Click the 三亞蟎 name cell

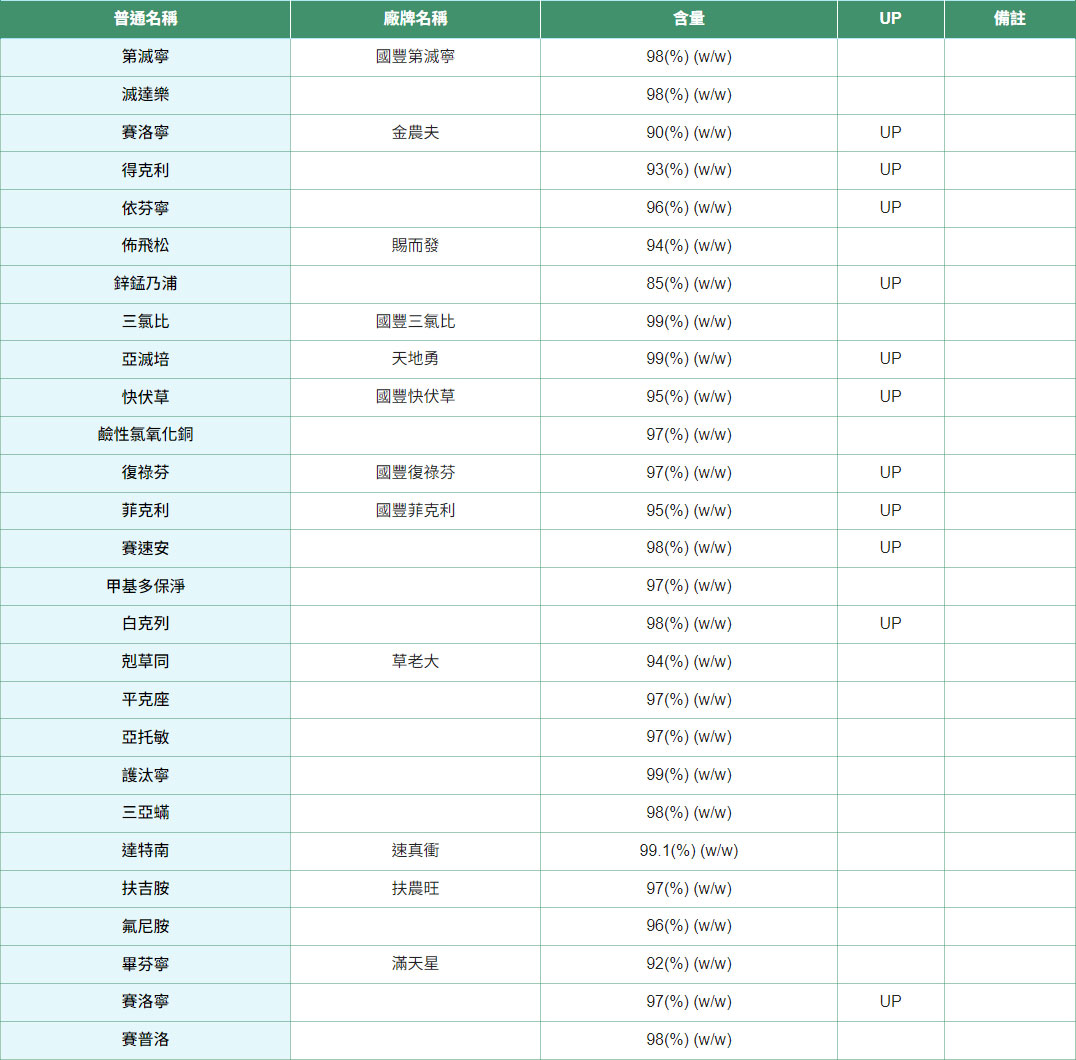(x=145, y=813)
